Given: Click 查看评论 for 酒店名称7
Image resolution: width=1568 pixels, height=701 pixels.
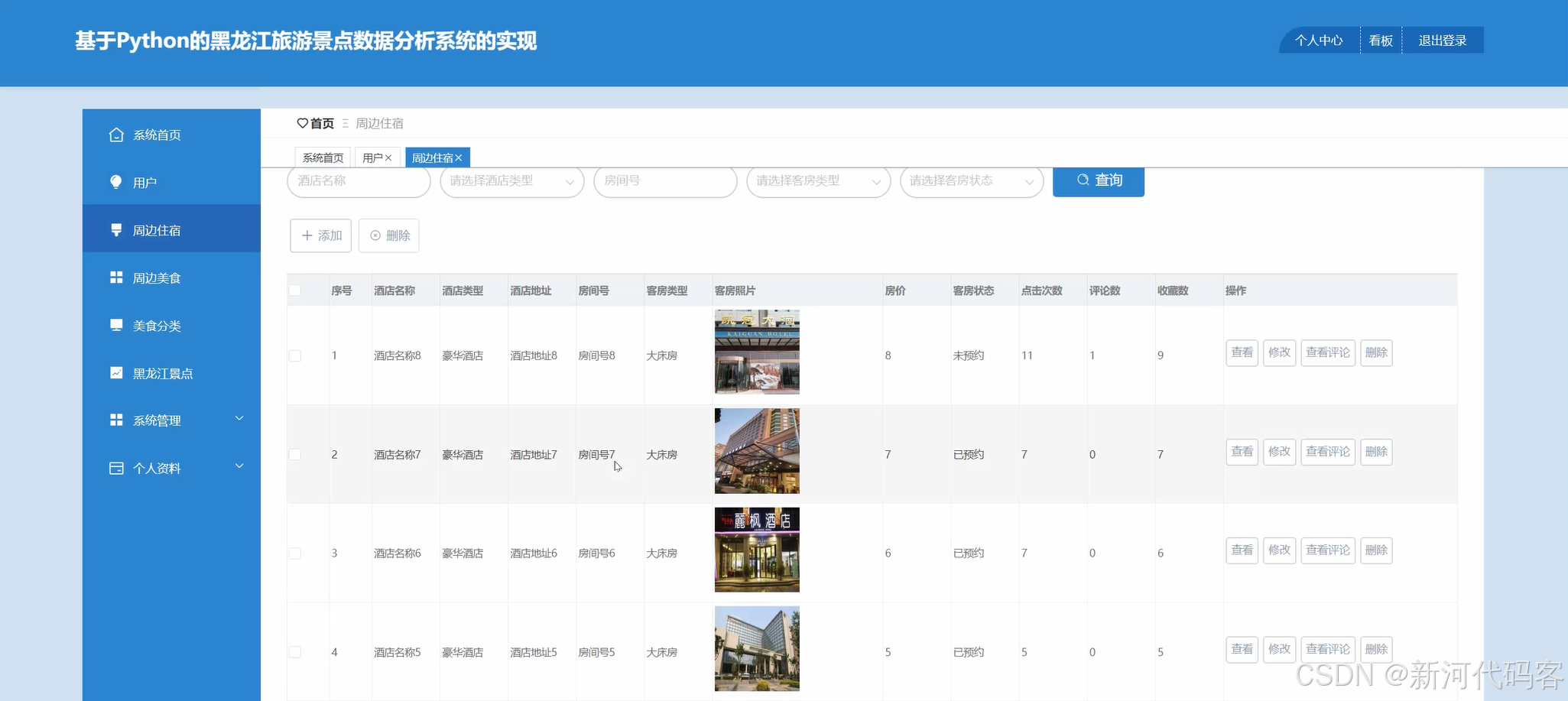Looking at the screenshot, I should (x=1328, y=452).
